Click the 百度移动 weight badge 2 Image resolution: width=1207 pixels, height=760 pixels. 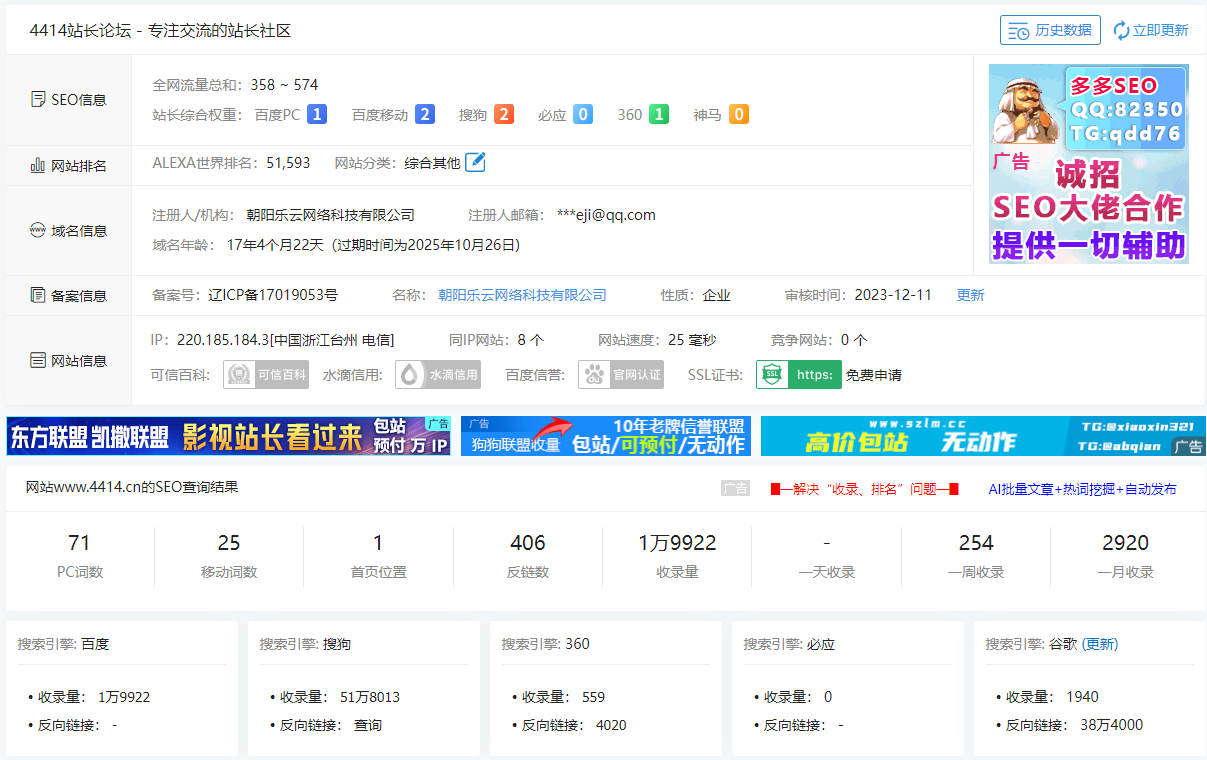(425, 115)
